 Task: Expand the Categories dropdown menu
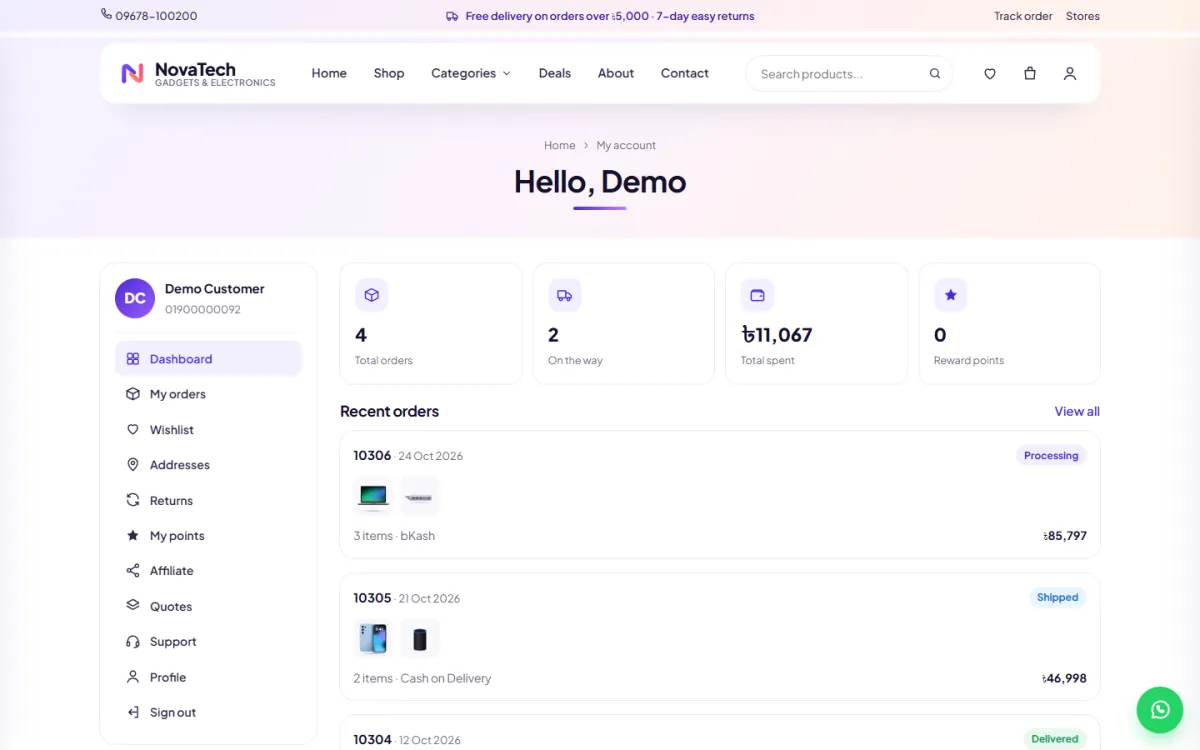click(471, 73)
